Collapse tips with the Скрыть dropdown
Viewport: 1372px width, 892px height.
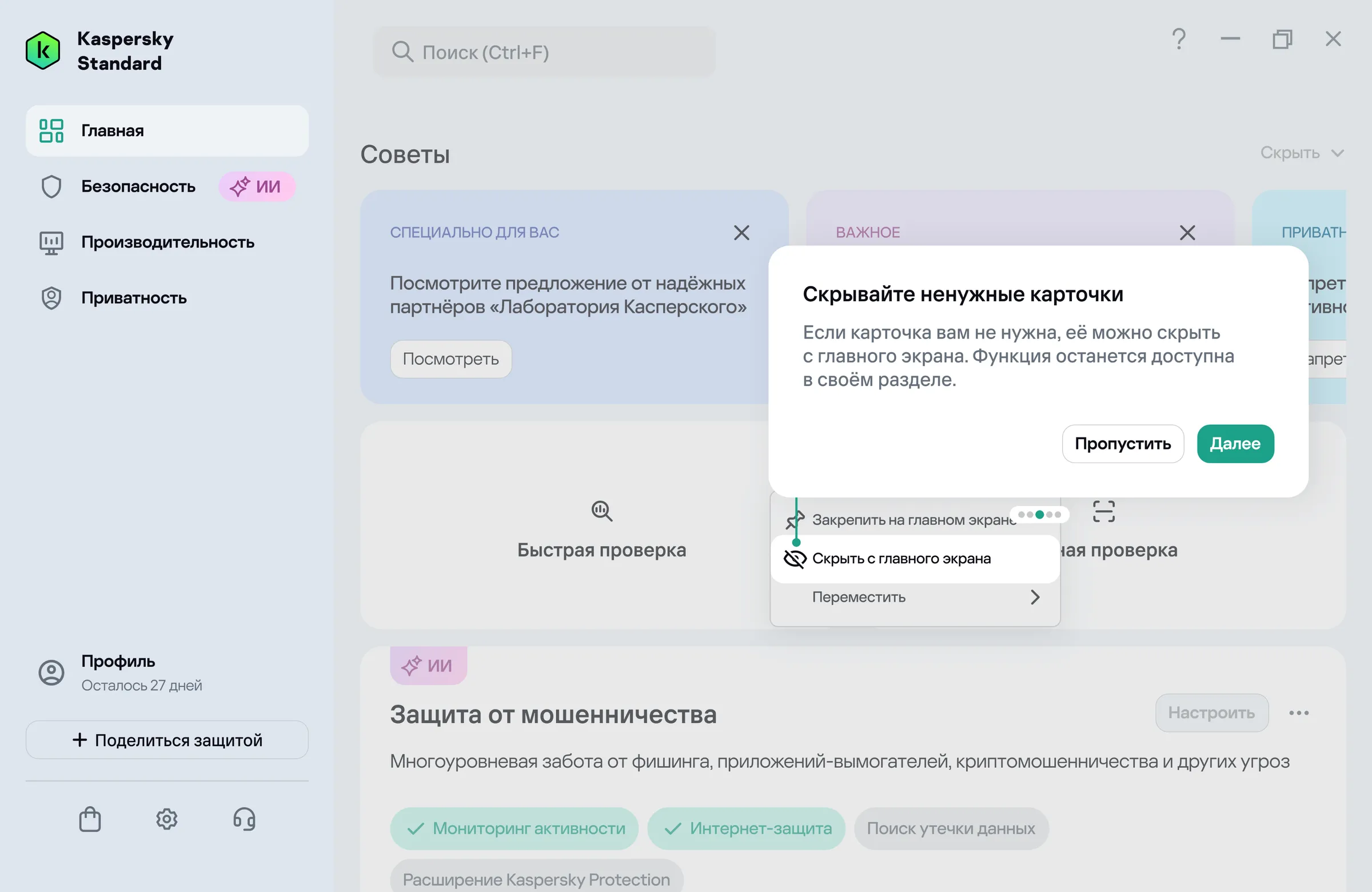(1302, 153)
